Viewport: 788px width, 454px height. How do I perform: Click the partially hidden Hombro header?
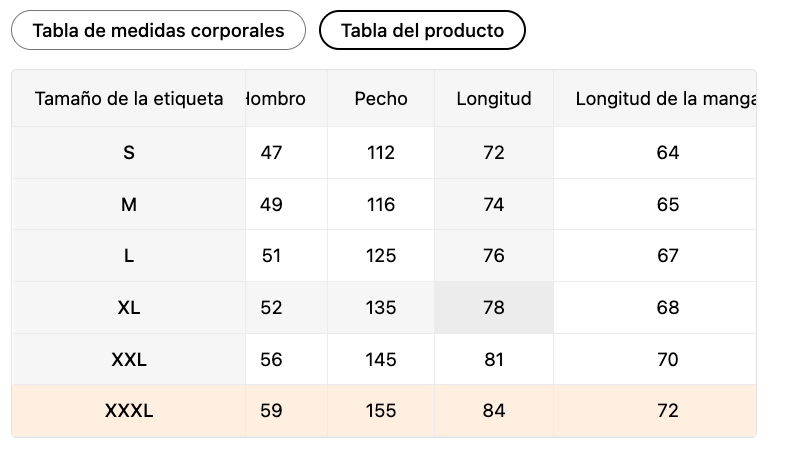[276, 99]
